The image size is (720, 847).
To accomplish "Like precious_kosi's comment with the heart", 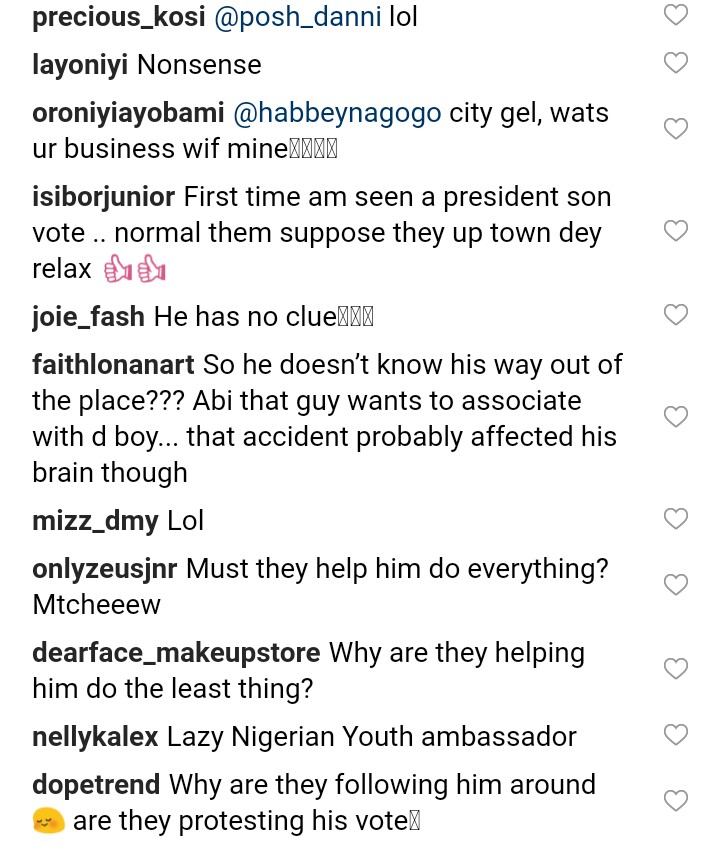I will pos(676,15).
